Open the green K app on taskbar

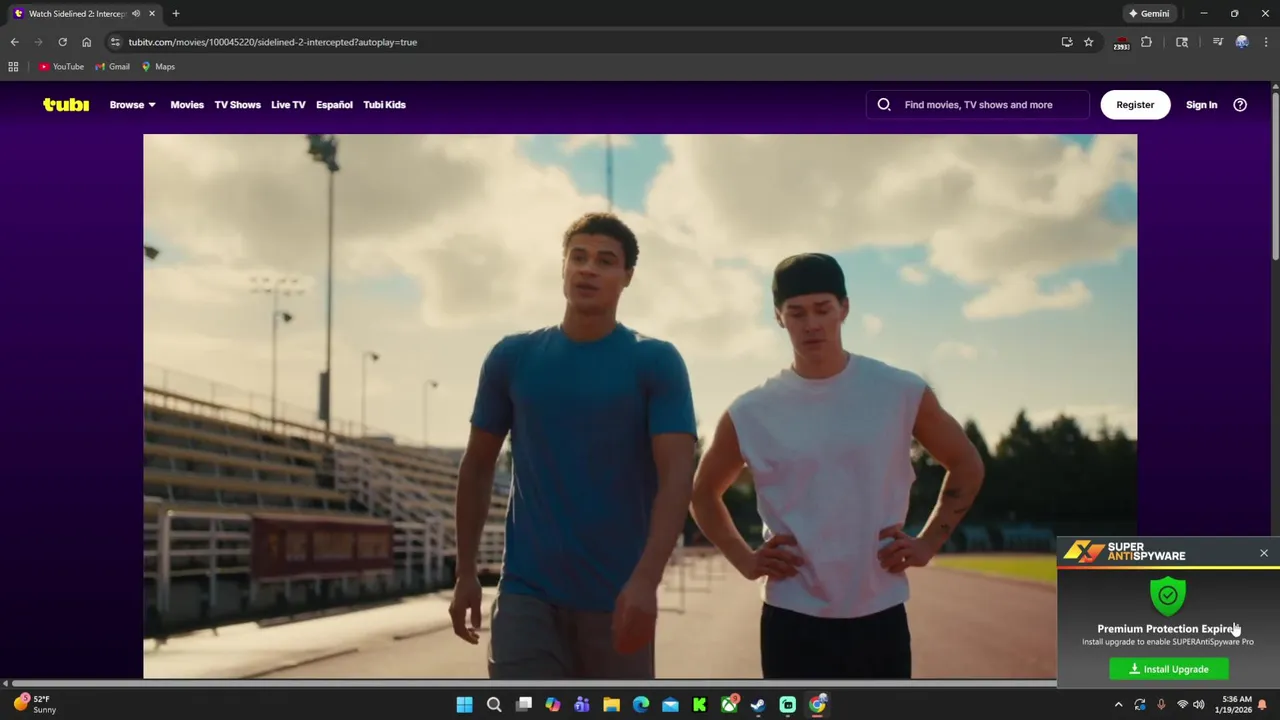pyautogui.click(x=699, y=705)
